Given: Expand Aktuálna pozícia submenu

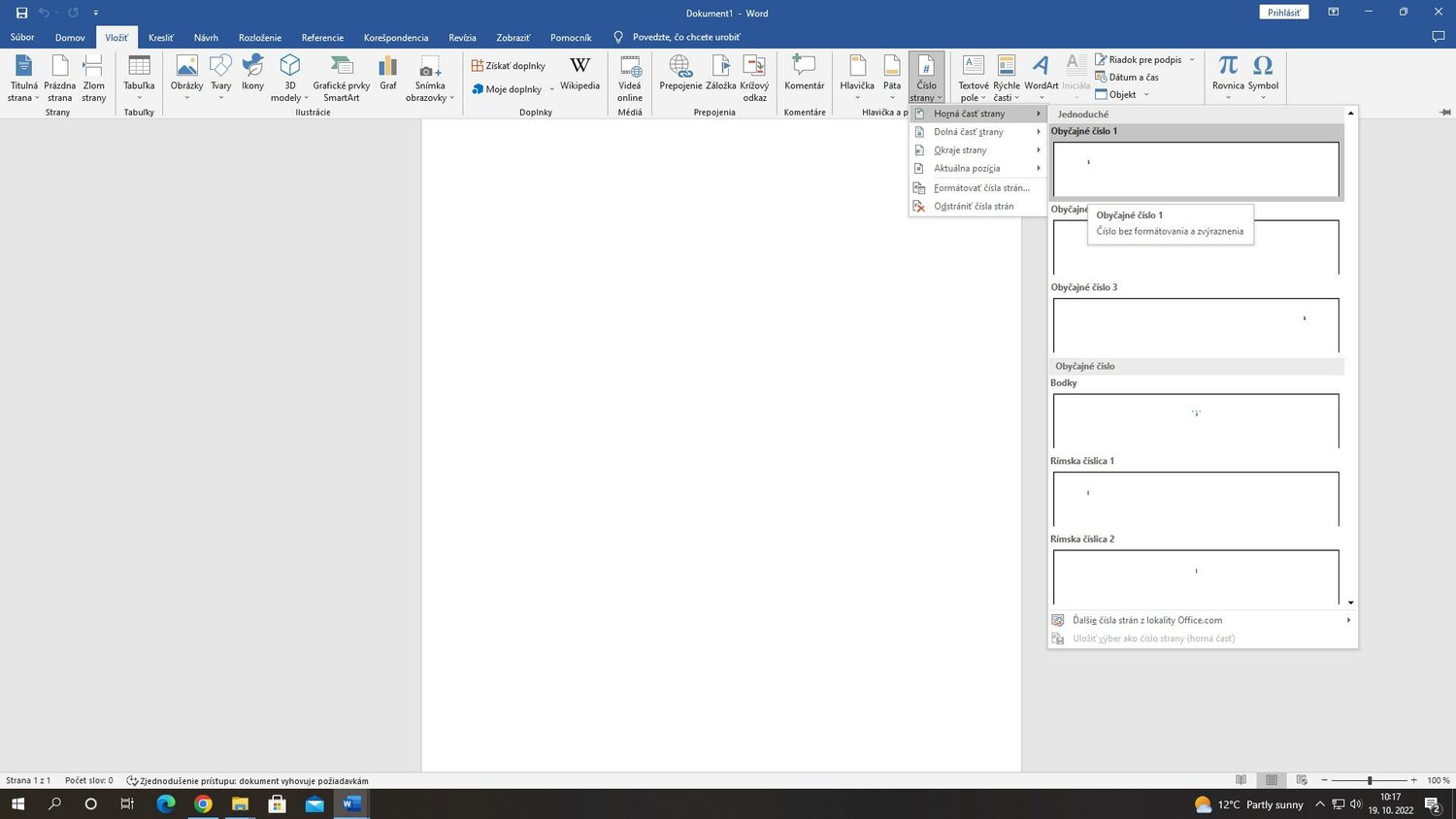Looking at the screenshot, I should pos(977,169).
